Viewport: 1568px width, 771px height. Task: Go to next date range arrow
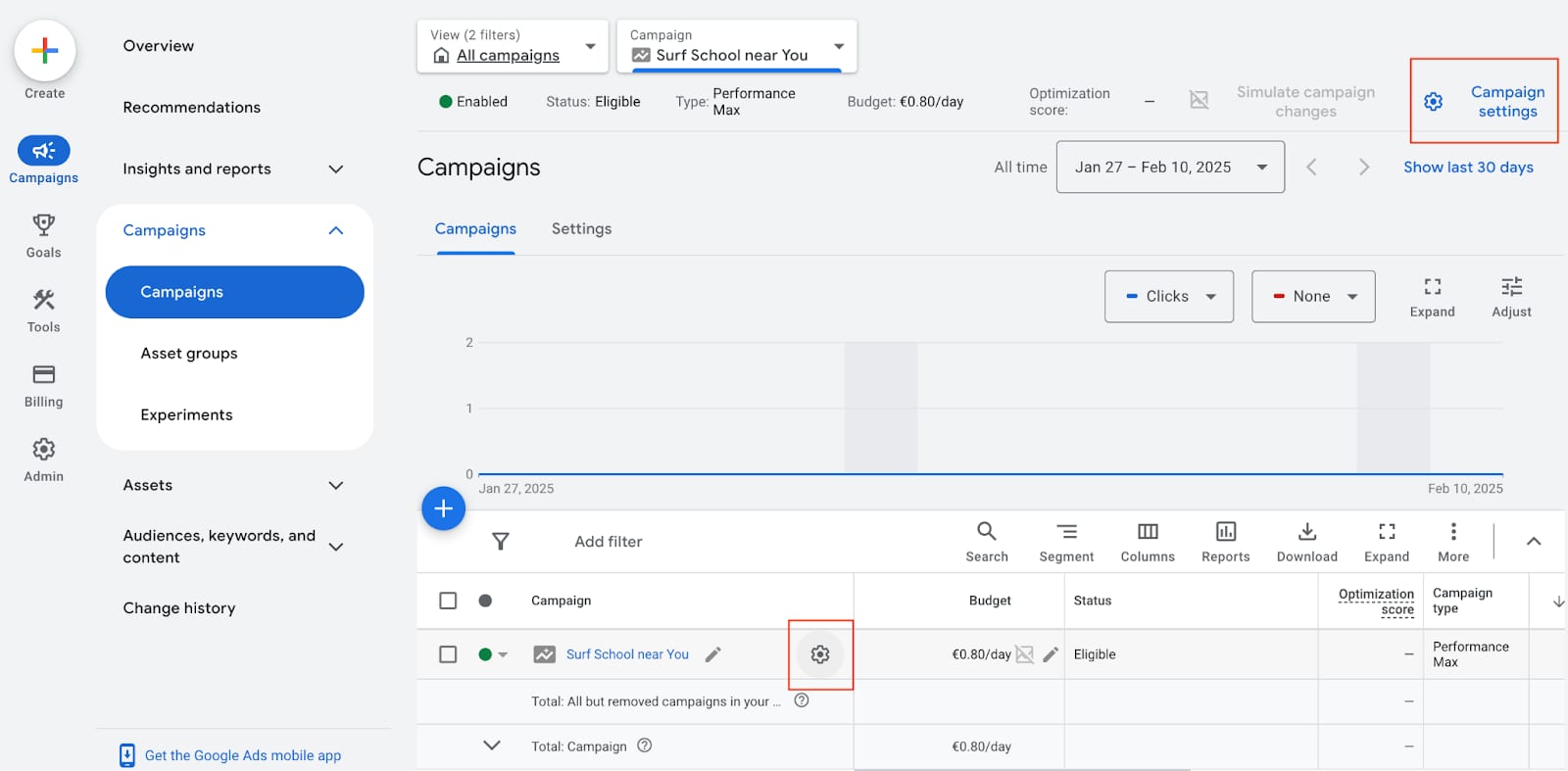pos(1363,167)
